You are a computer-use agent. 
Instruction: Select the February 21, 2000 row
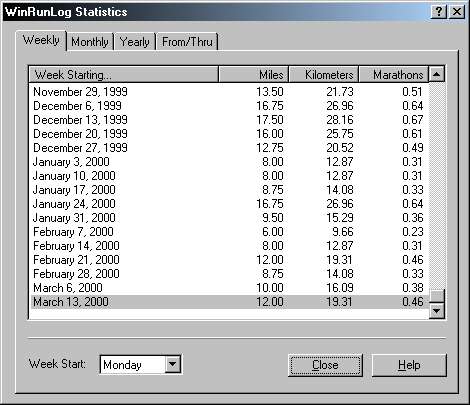click(x=229, y=260)
